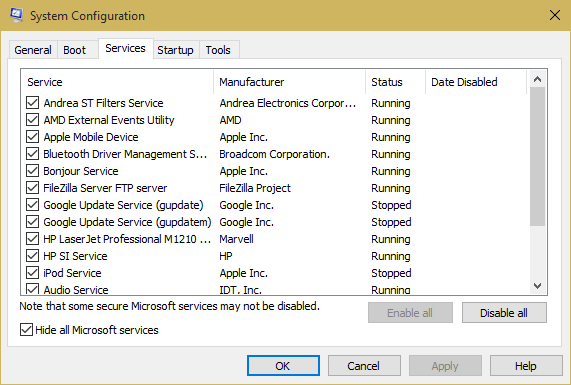Select the Bonjour Service name
Viewport: 571px width, 385px height.
(81, 171)
